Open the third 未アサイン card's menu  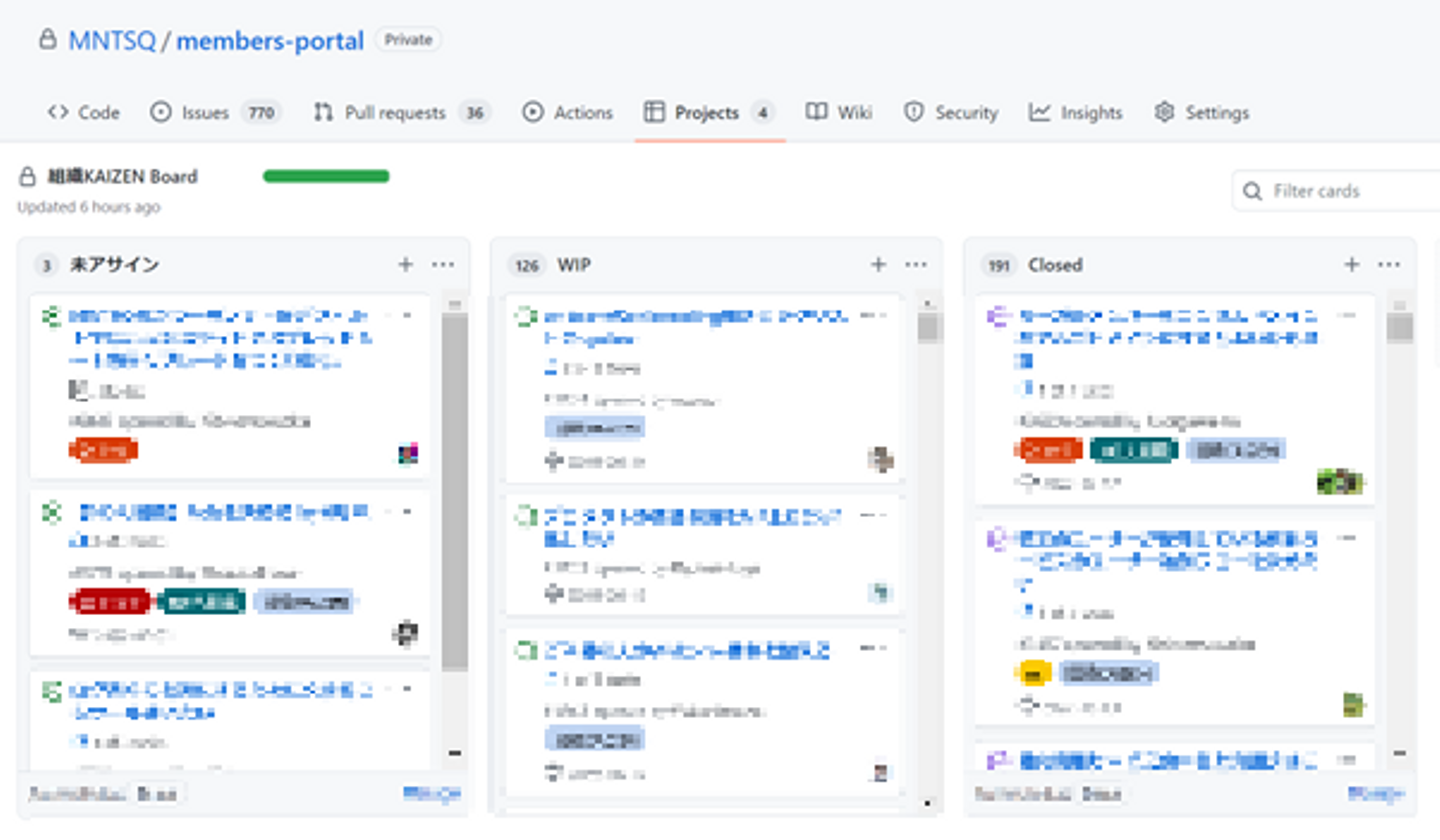tap(406, 689)
